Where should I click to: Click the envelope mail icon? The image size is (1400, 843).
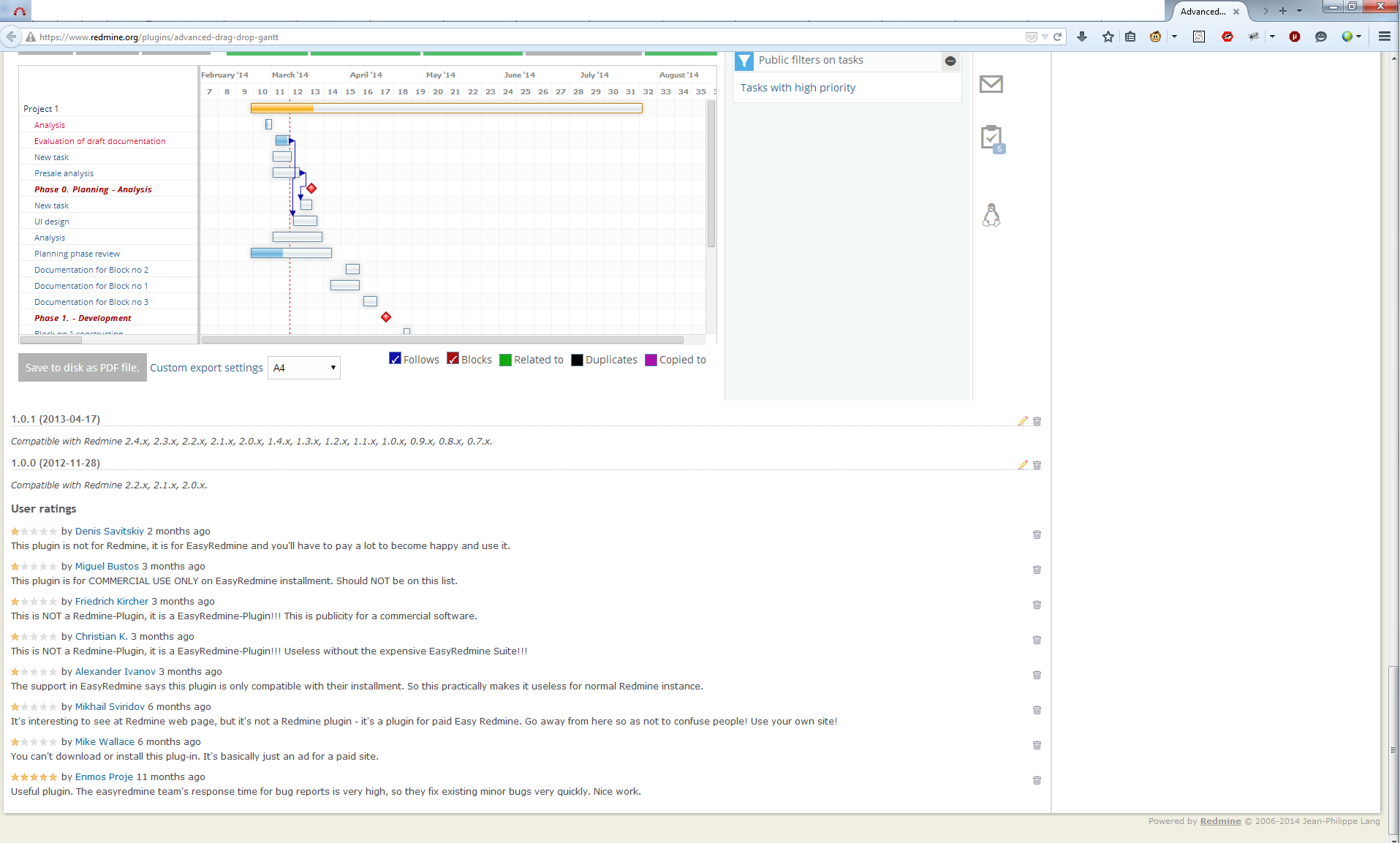(x=991, y=85)
